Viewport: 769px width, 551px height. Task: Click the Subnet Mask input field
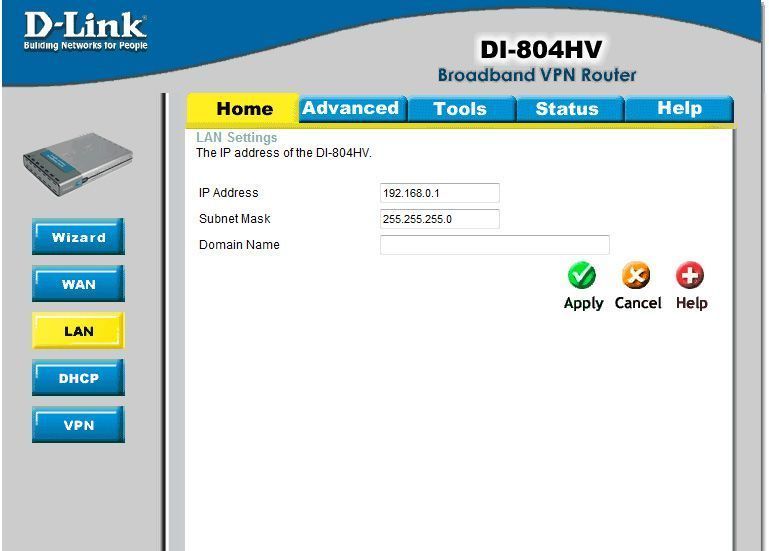coord(440,219)
